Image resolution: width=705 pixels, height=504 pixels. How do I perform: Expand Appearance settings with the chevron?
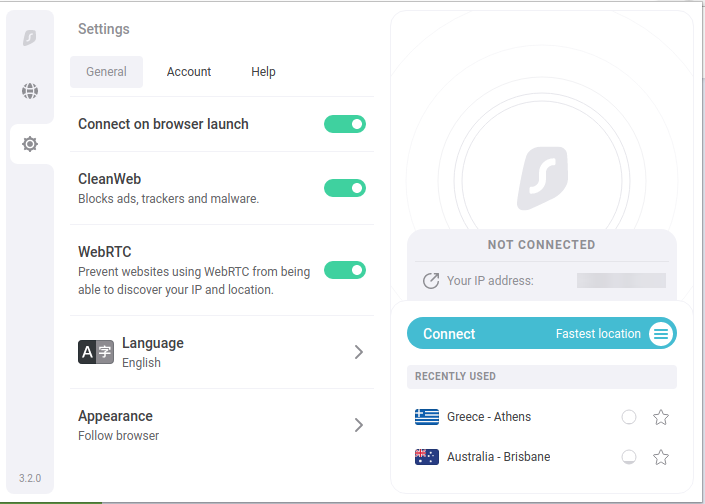(358, 425)
